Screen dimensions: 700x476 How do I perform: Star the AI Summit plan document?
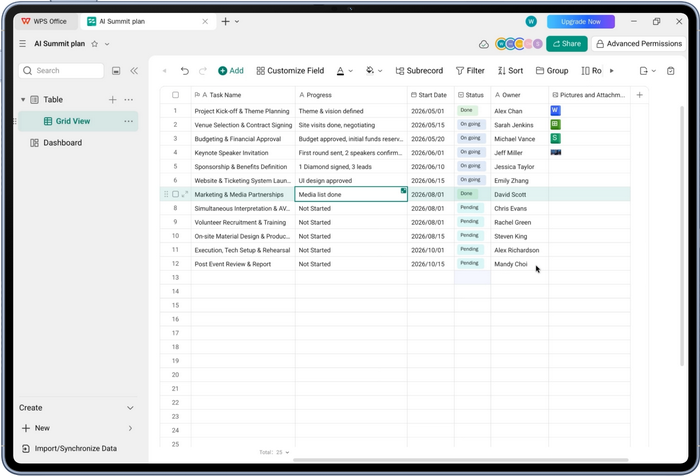point(95,44)
